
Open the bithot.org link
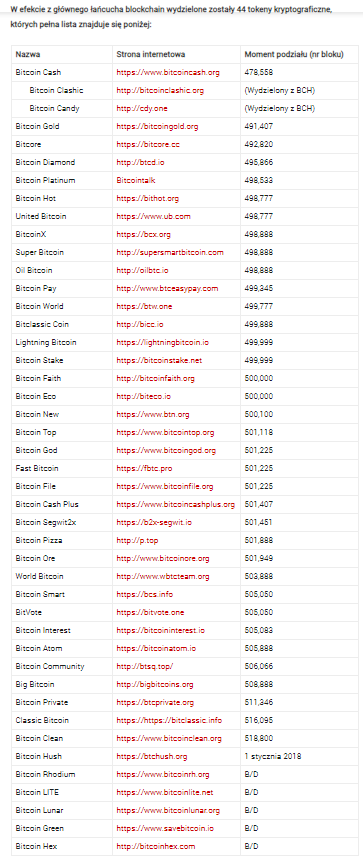[x=148, y=198]
